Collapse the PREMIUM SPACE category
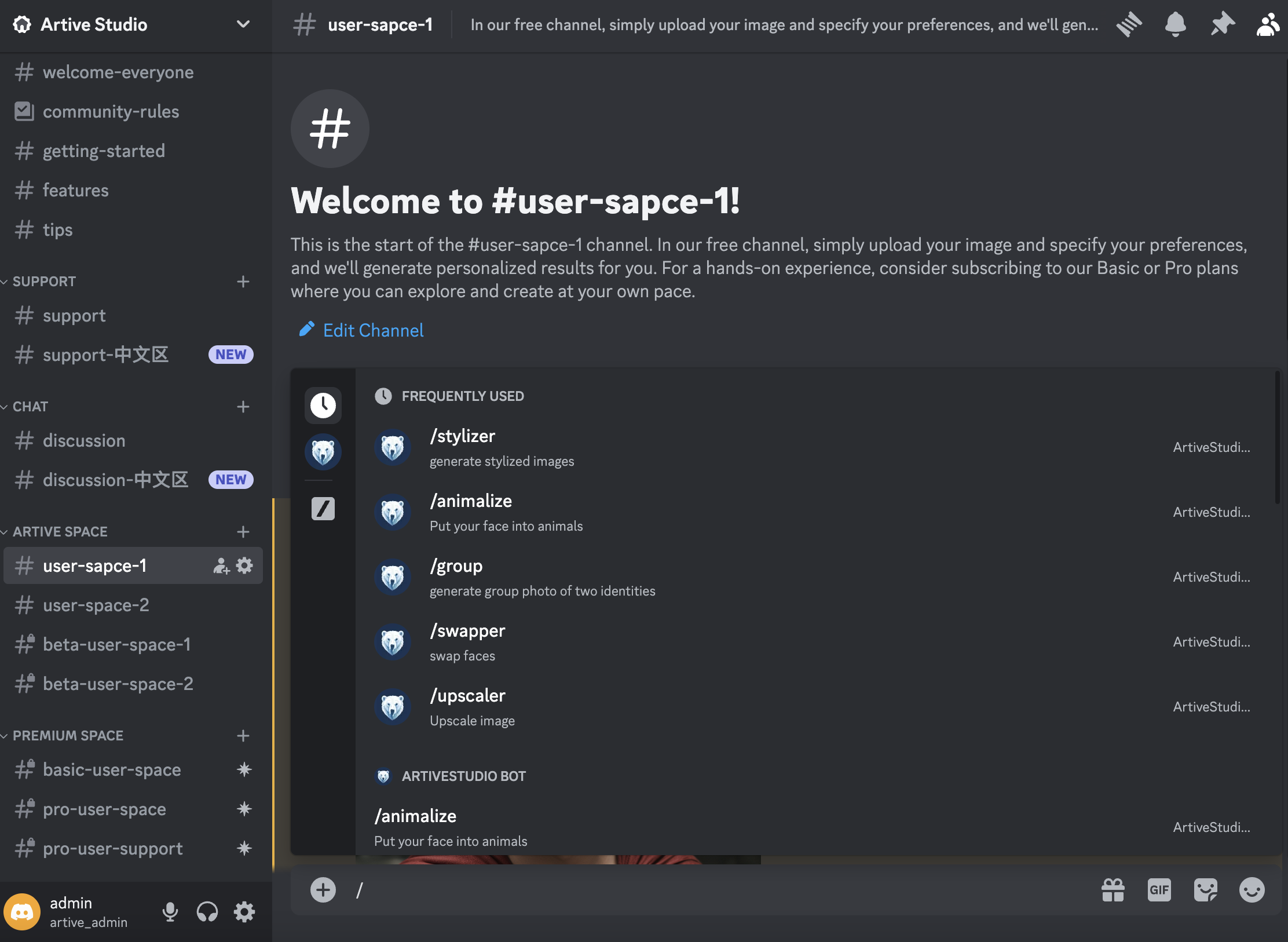1288x942 pixels. pyautogui.click(x=68, y=736)
